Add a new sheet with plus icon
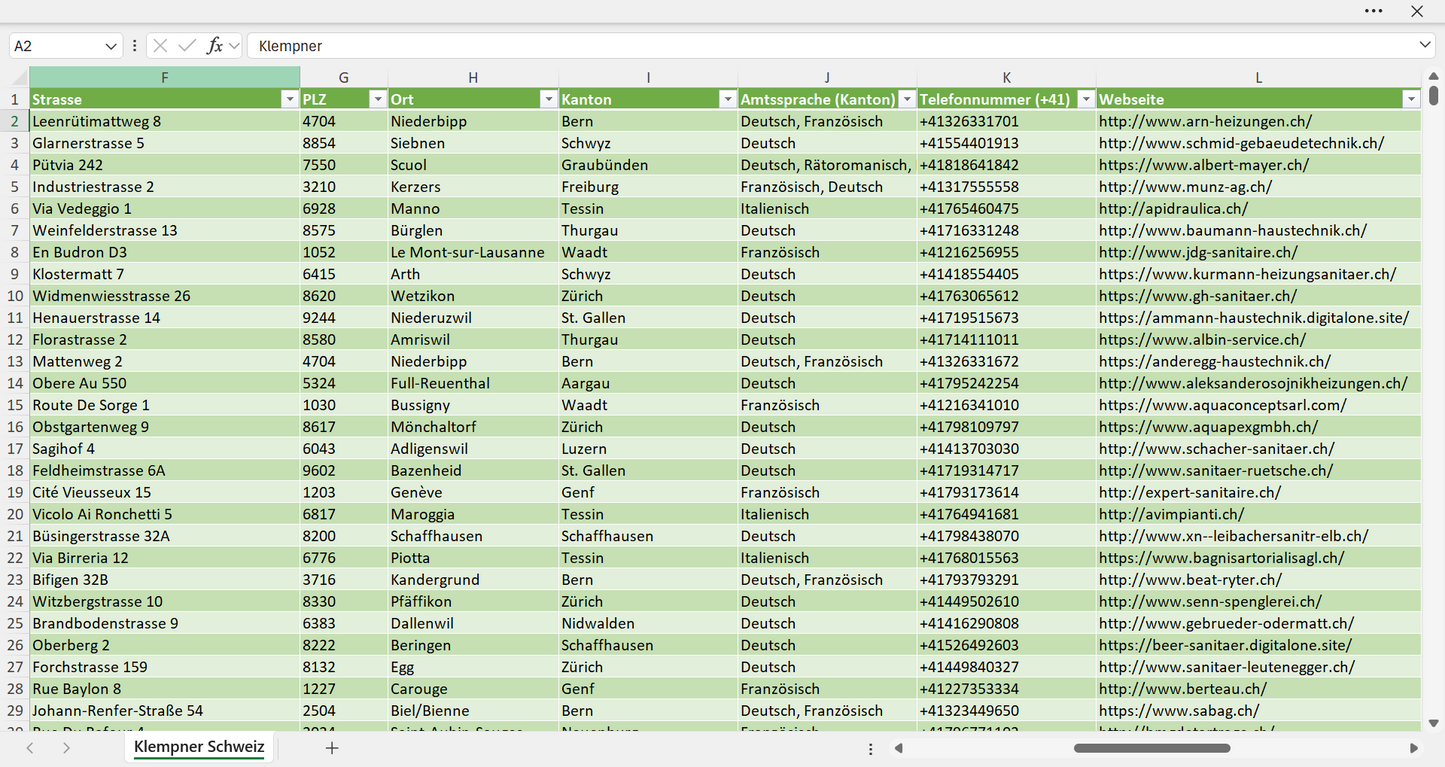 [332, 747]
